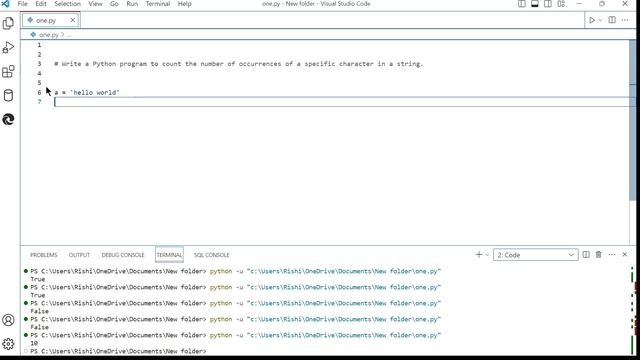Close the bottom panel
Image resolution: width=640 pixels, height=360 pixels.
tap(624, 254)
